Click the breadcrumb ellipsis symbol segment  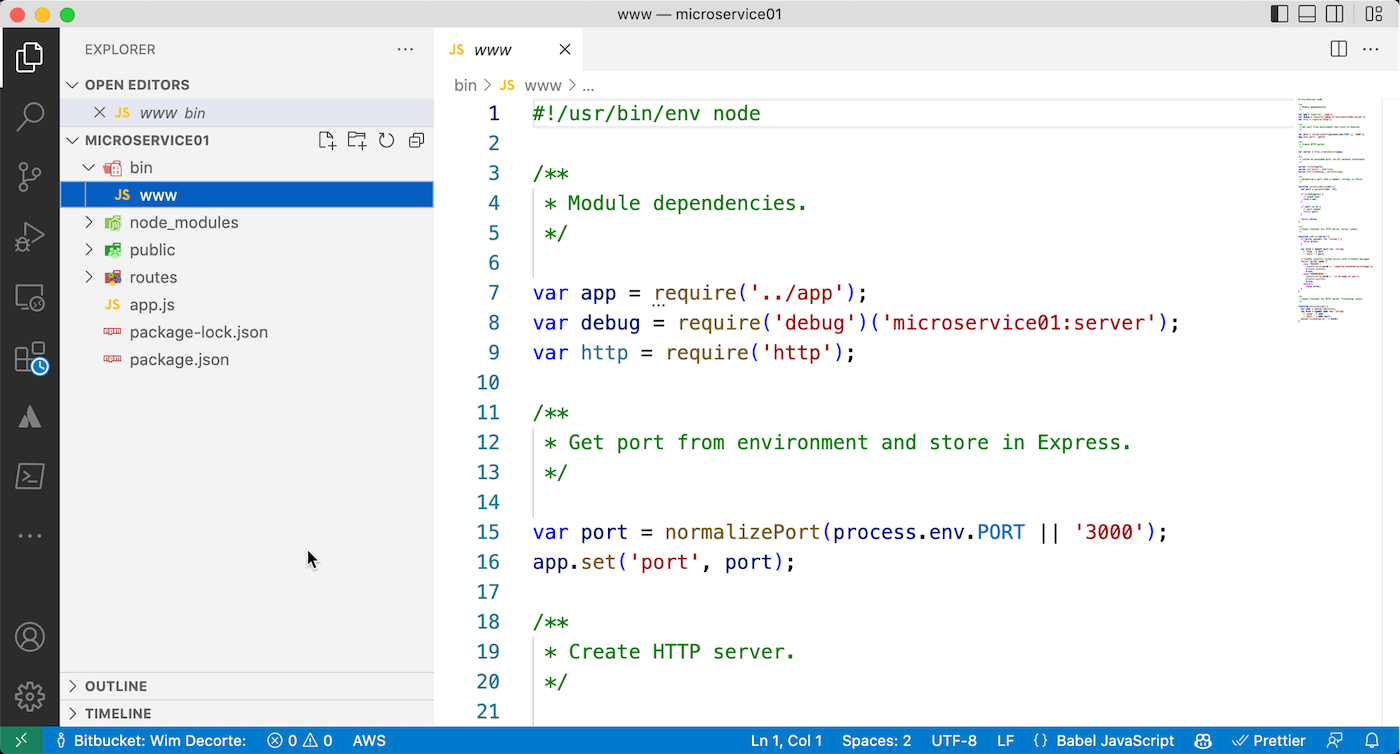[588, 86]
